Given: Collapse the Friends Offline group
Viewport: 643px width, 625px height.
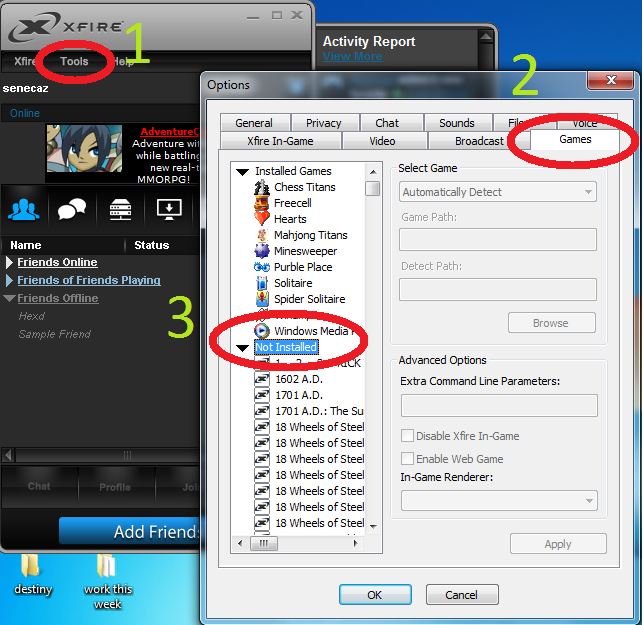Looking at the screenshot, I should click(9, 298).
